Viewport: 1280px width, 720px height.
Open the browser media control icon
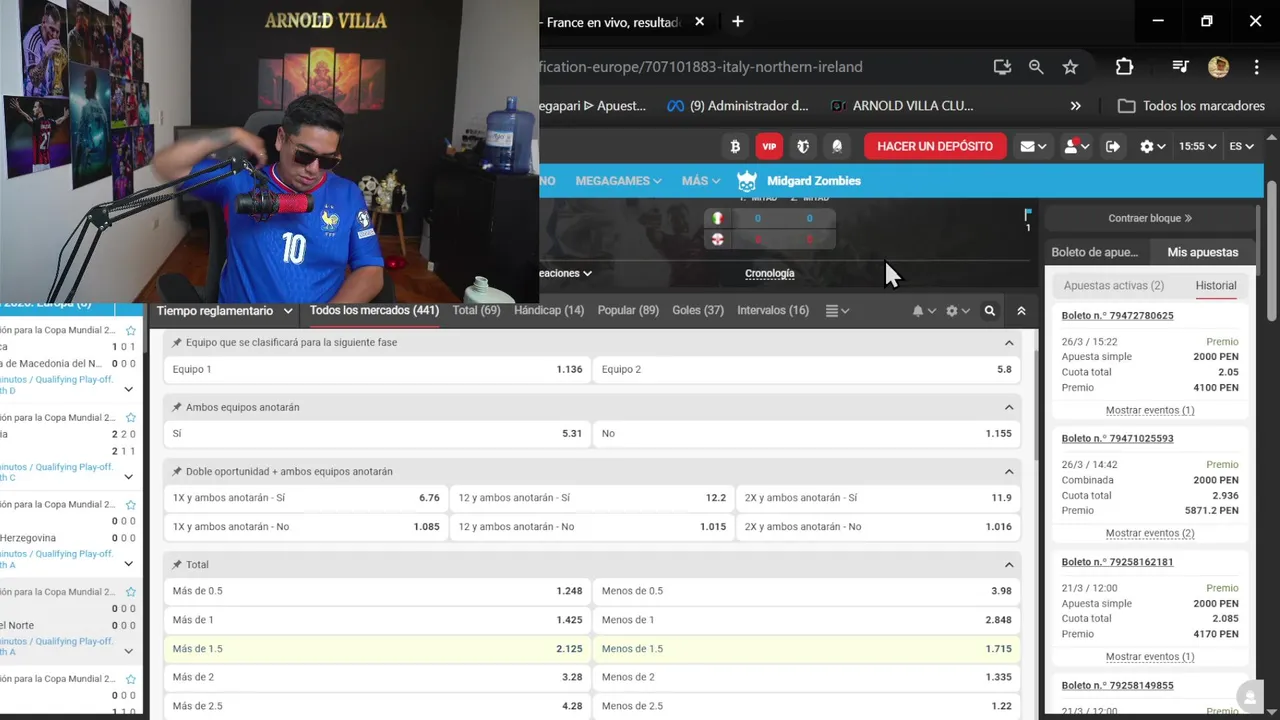1181,67
